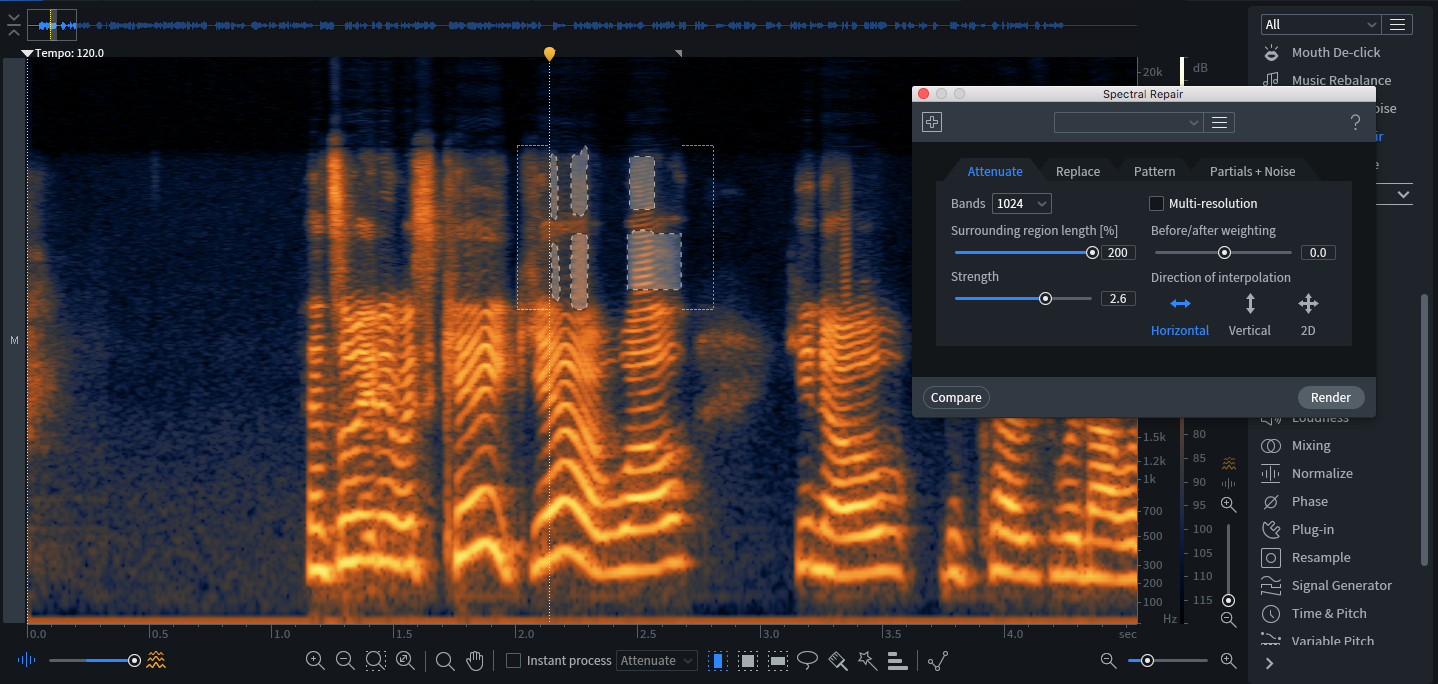
Task: Click the Time & Pitch module icon
Action: point(1271,614)
